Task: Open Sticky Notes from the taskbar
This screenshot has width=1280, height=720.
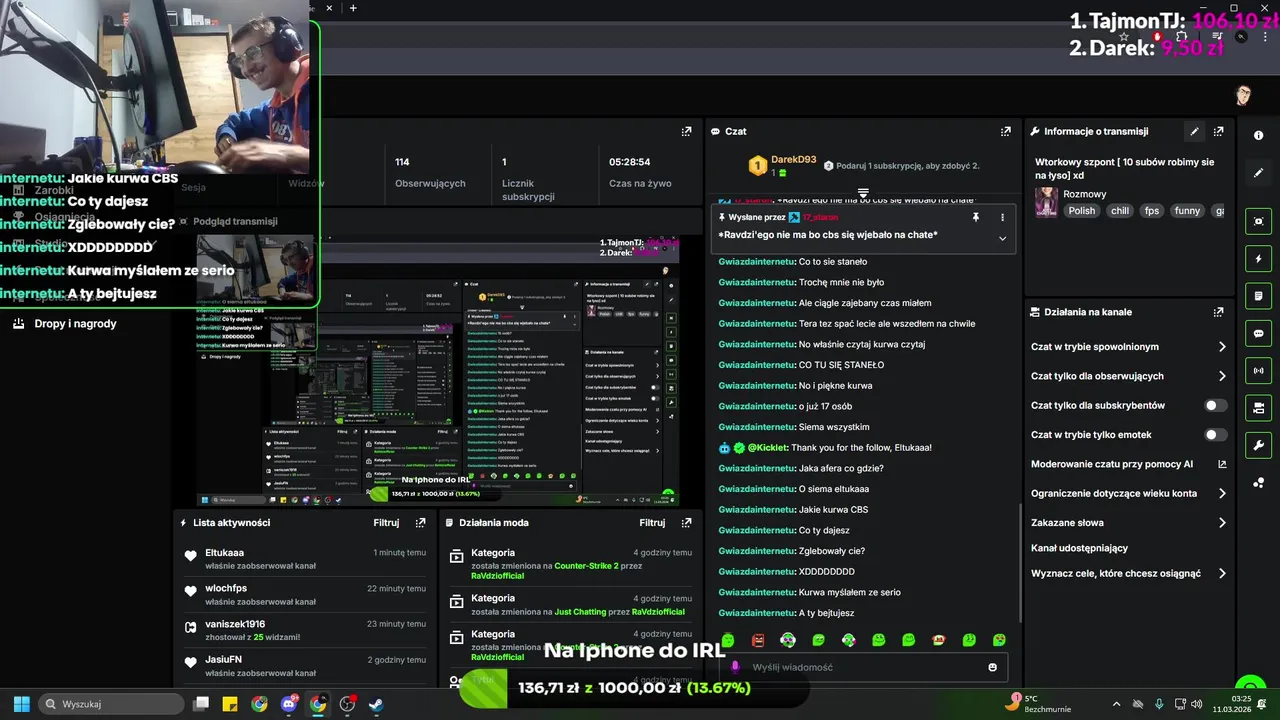Action: point(230,704)
